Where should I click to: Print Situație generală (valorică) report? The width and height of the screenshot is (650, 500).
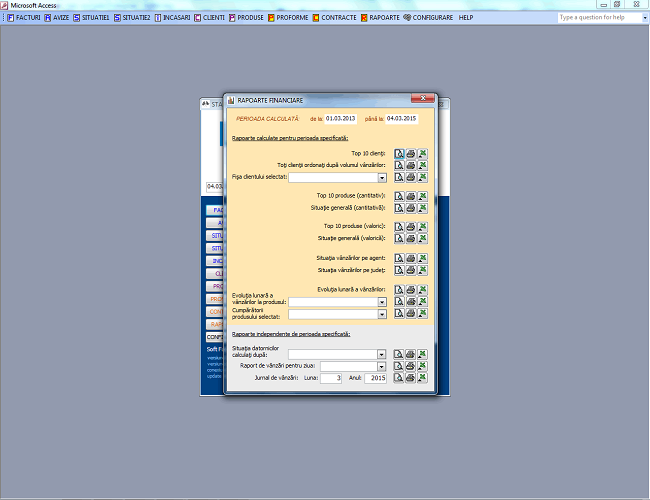click(410, 238)
